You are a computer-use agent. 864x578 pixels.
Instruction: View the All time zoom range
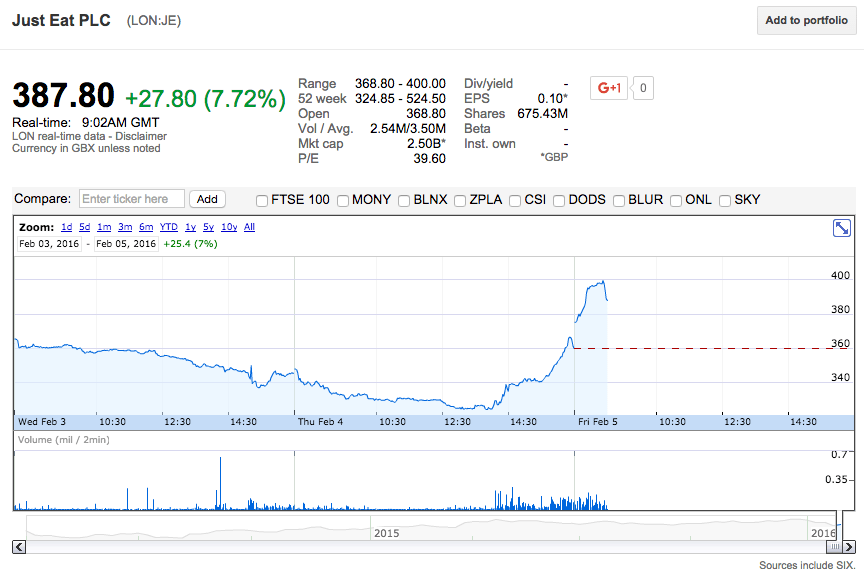coord(249,227)
